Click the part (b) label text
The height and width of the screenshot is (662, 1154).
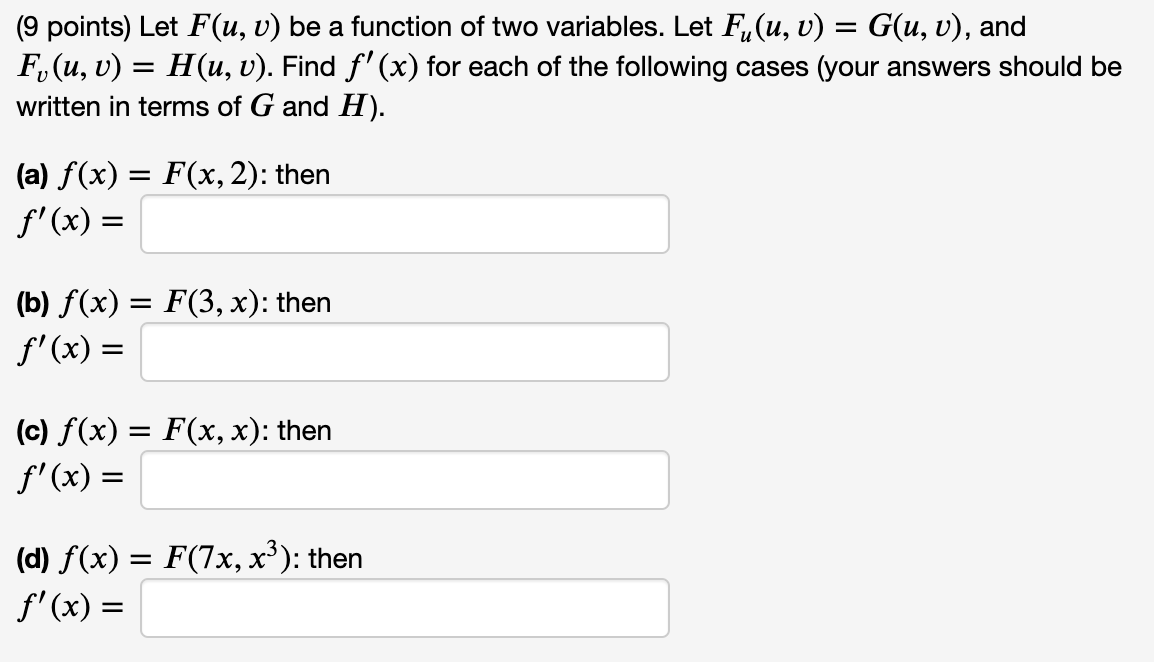pos(33,302)
